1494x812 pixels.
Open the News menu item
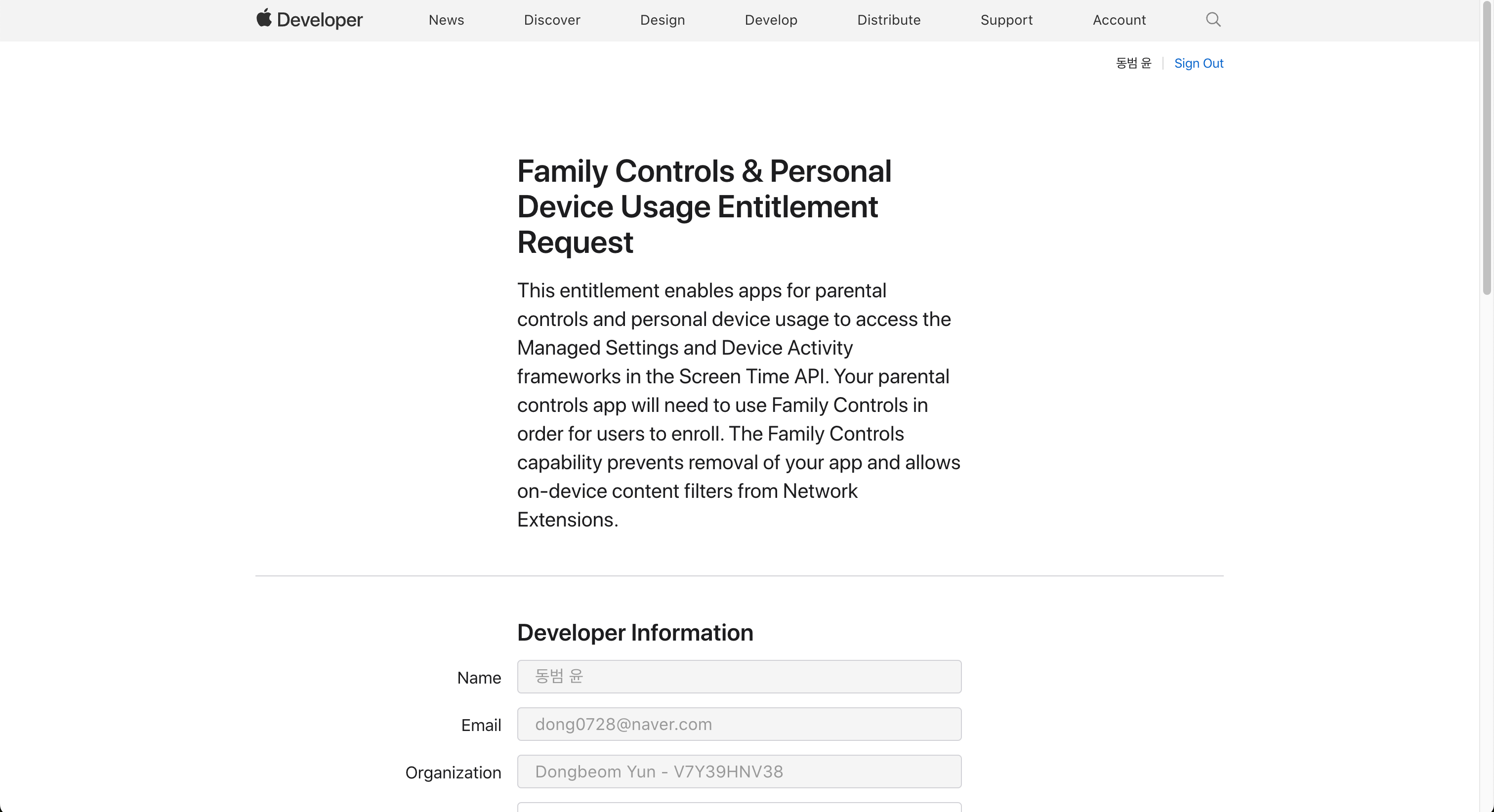(446, 20)
